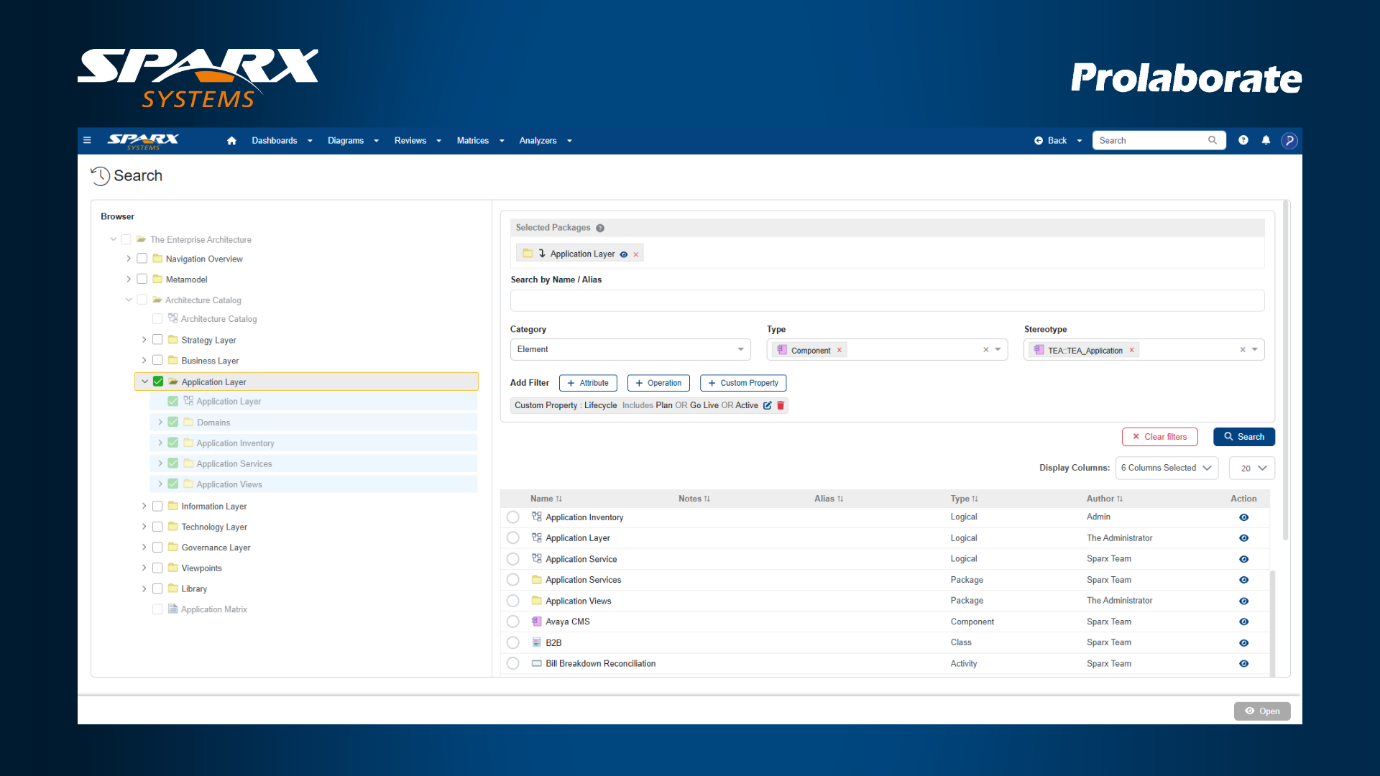Click the blue Search button
Viewport: 1380px width, 776px height.
(1243, 437)
